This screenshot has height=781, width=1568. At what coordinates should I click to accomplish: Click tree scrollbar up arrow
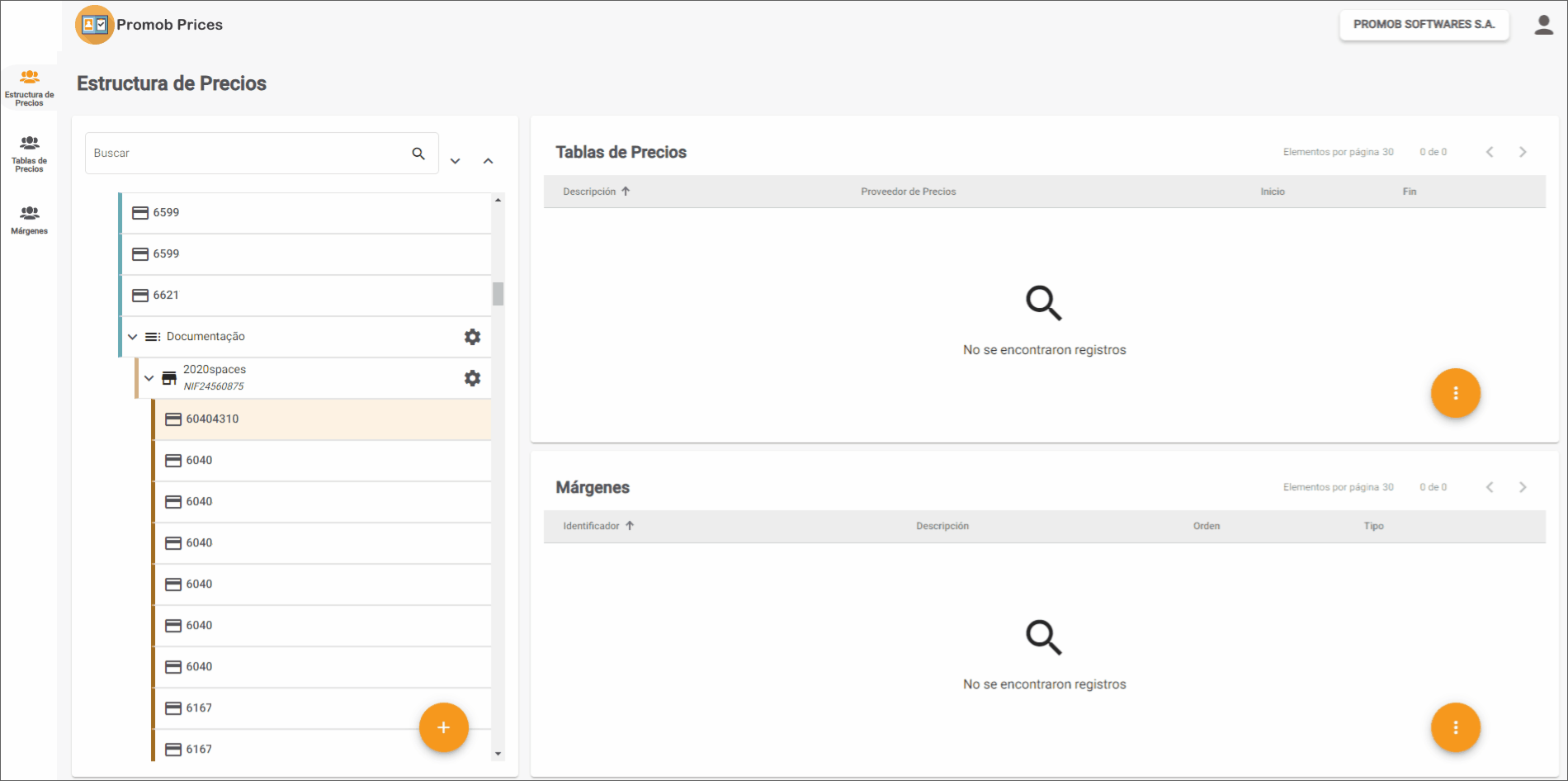click(x=498, y=200)
